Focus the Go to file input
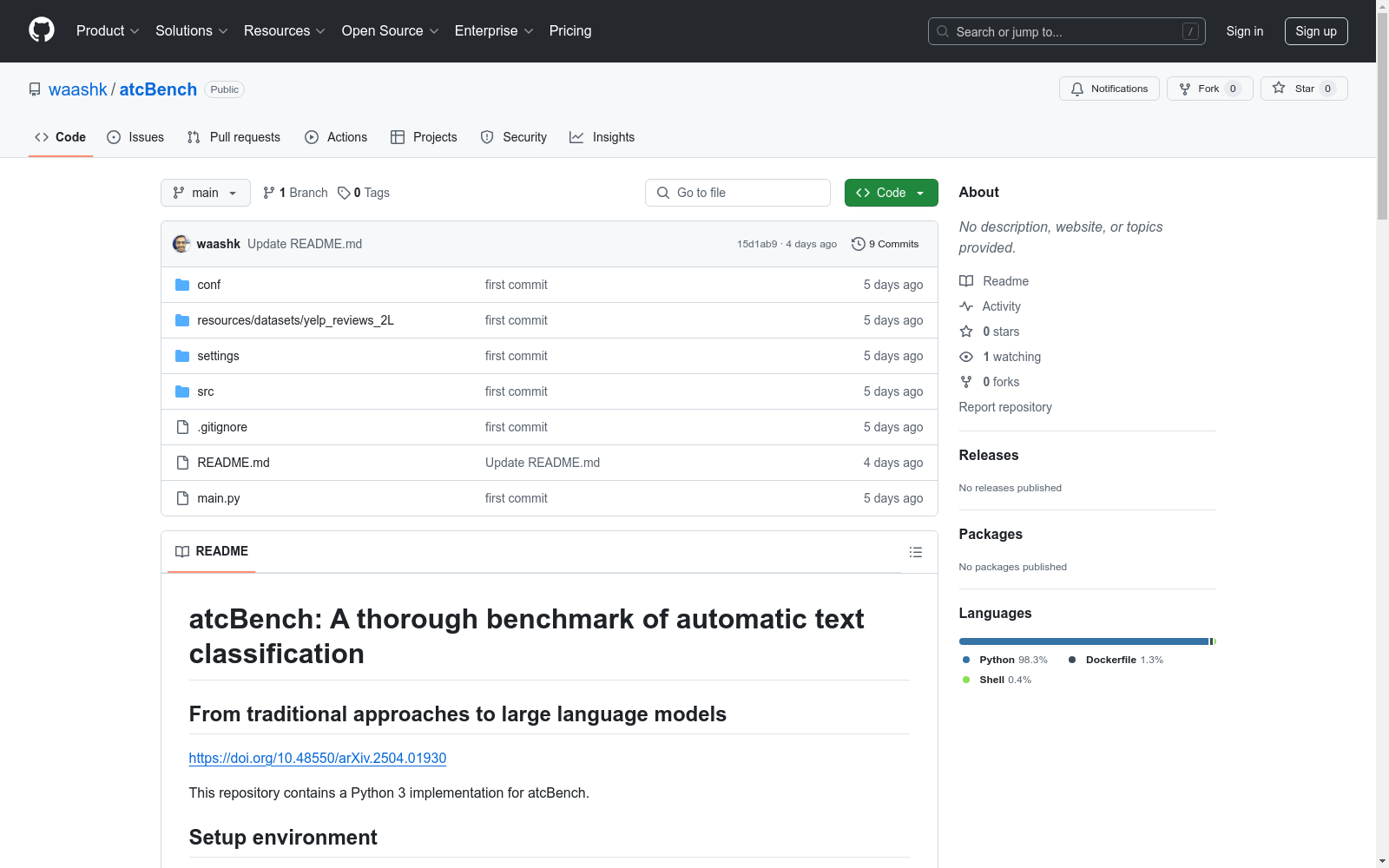1389x868 pixels. 738,193
